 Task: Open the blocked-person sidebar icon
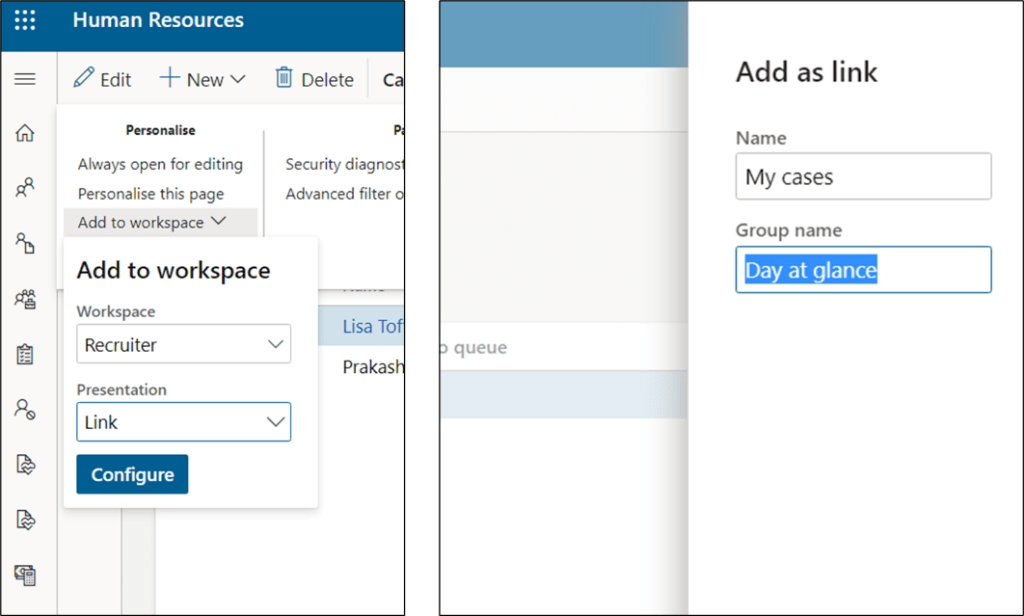pyautogui.click(x=25, y=408)
